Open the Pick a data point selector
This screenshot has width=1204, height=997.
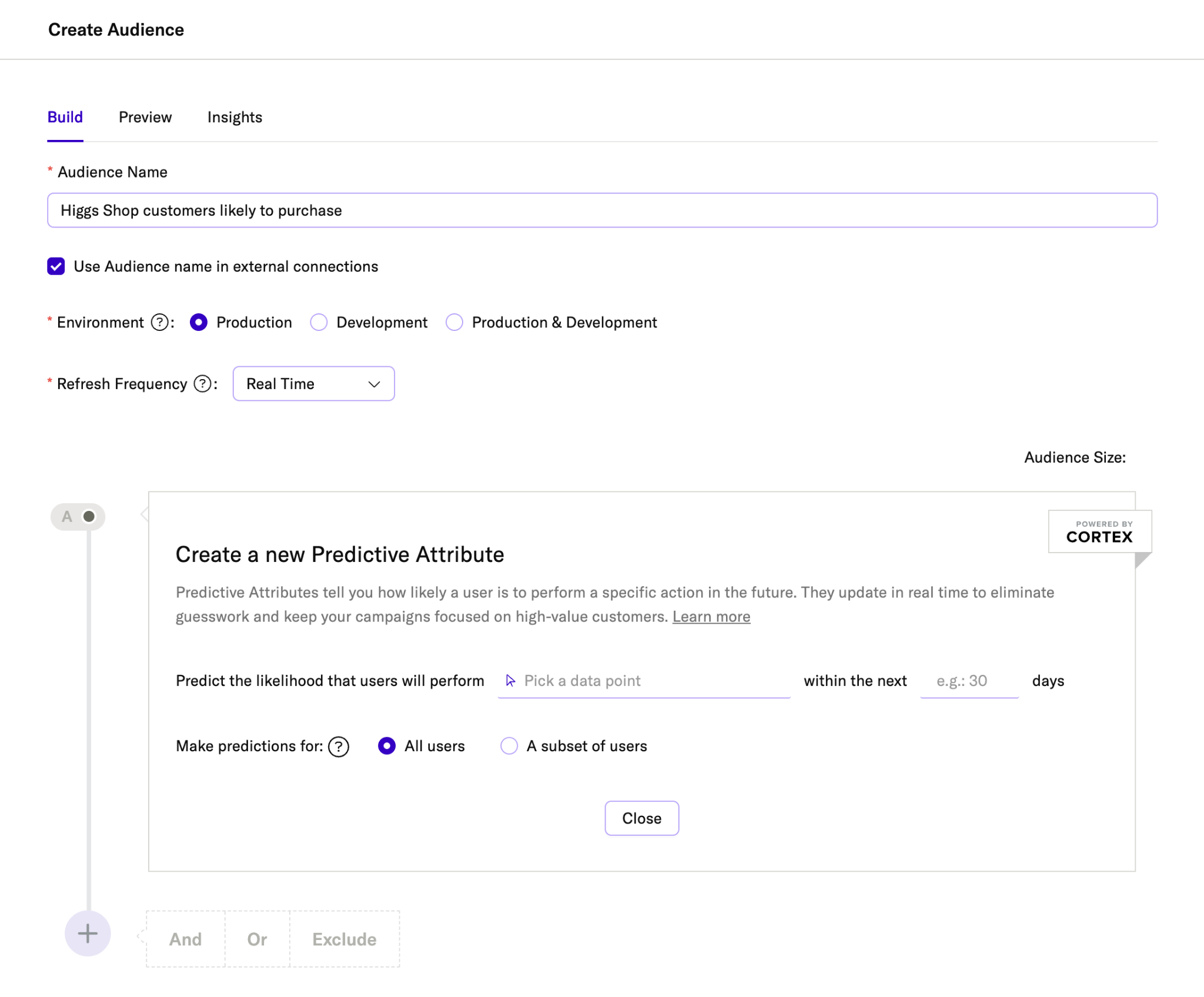pos(644,681)
